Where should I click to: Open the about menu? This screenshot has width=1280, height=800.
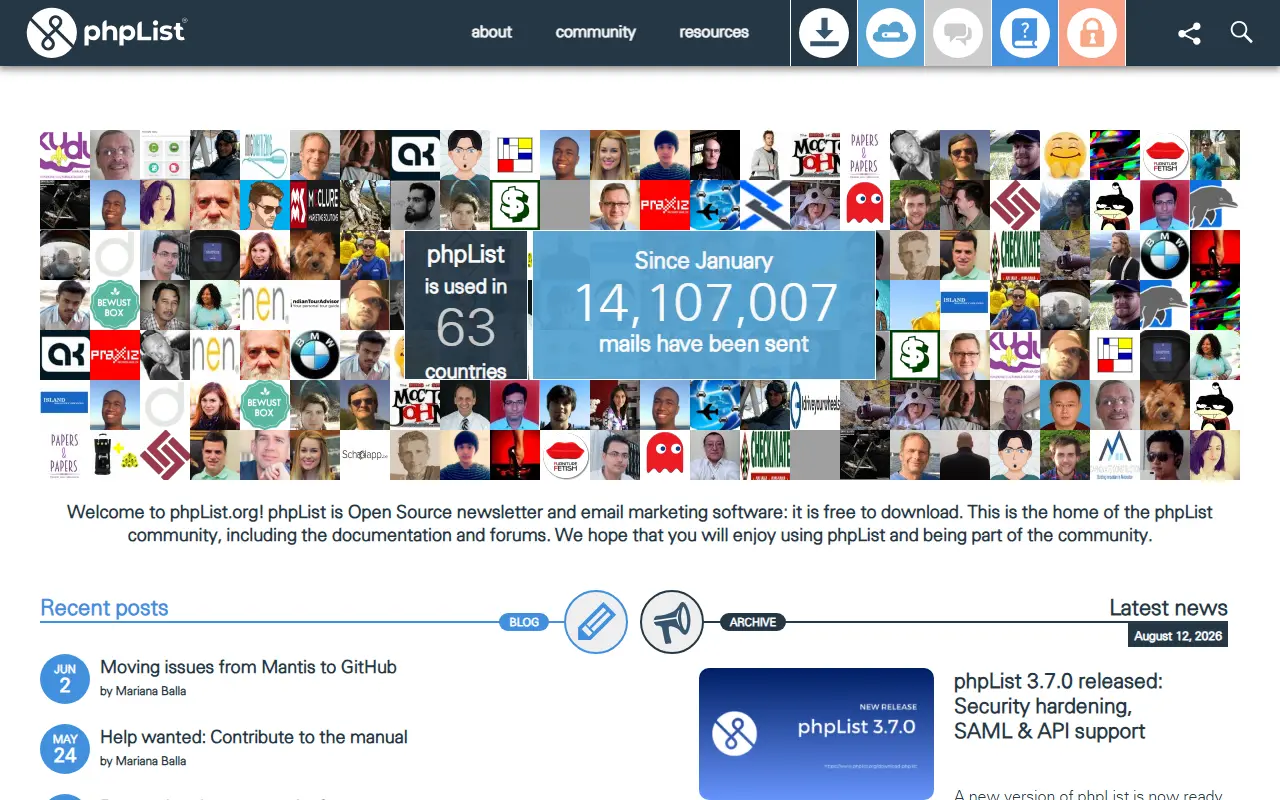click(x=492, y=32)
